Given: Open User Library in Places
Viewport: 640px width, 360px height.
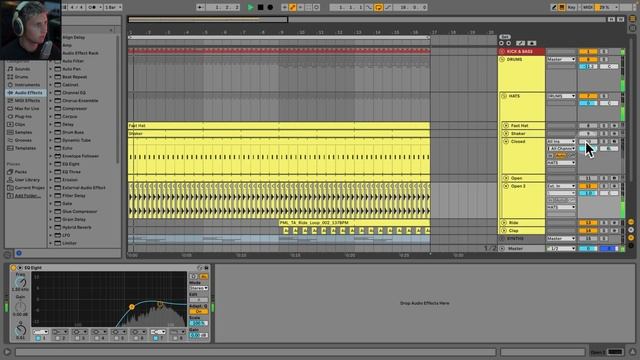Looking at the screenshot, I should tap(27, 180).
